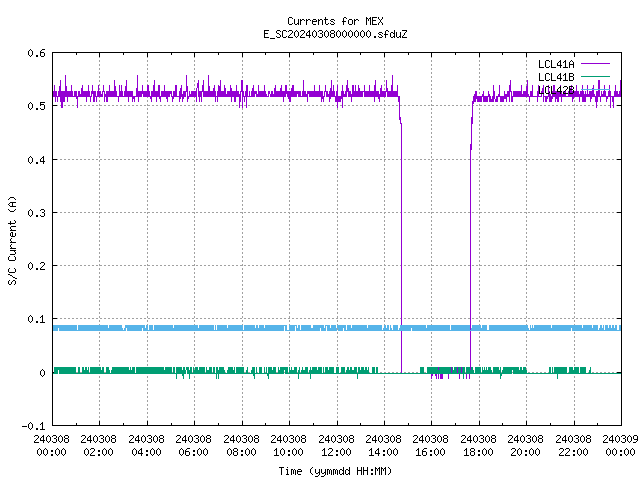
Task: Click the x-axis tick '240308 14:00'
Action: (x=383, y=445)
